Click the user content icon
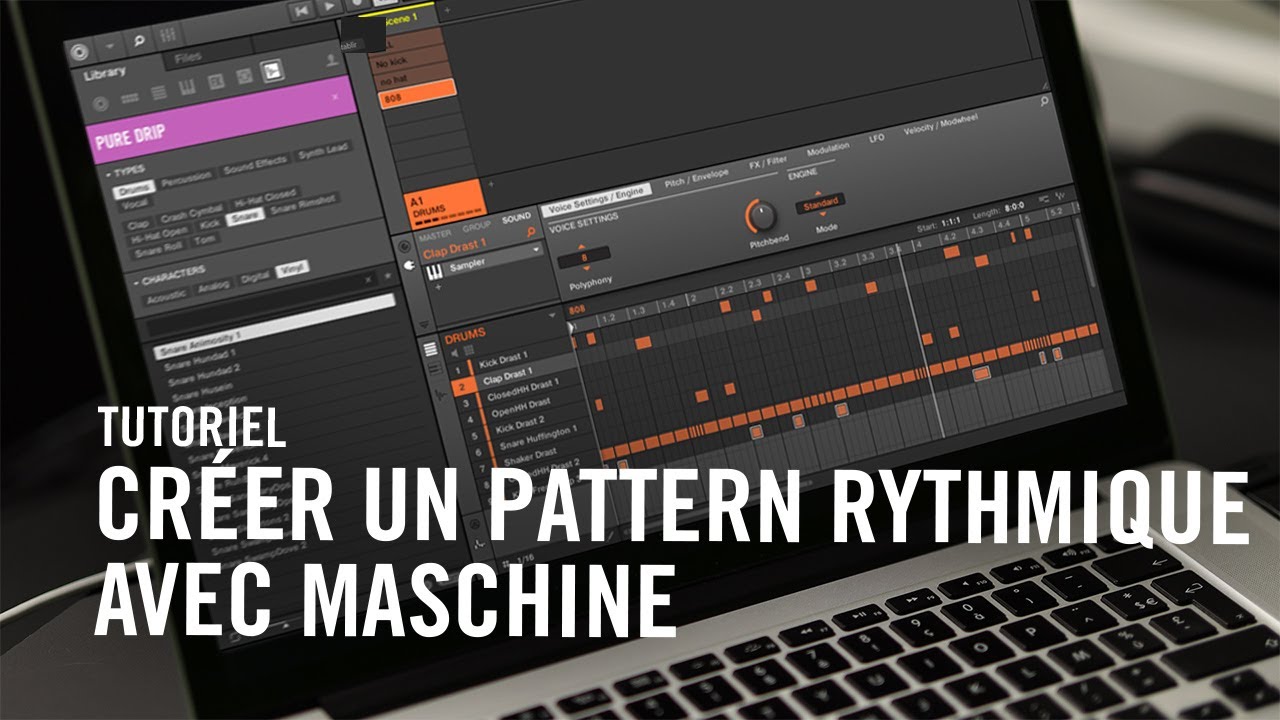This screenshot has height=720, width=1280. (x=332, y=61)
